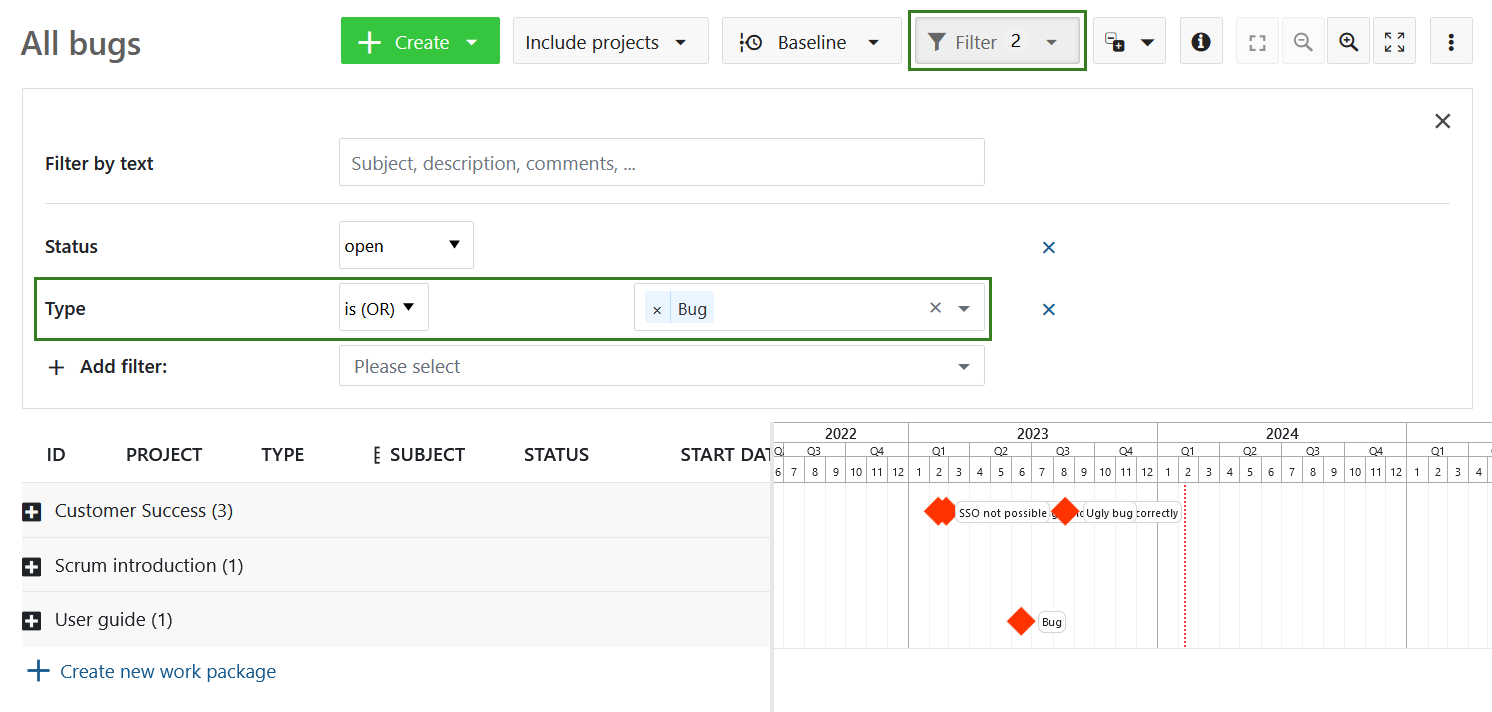Zoom in on the Gantt timeline

click(x=1348, y=40)
